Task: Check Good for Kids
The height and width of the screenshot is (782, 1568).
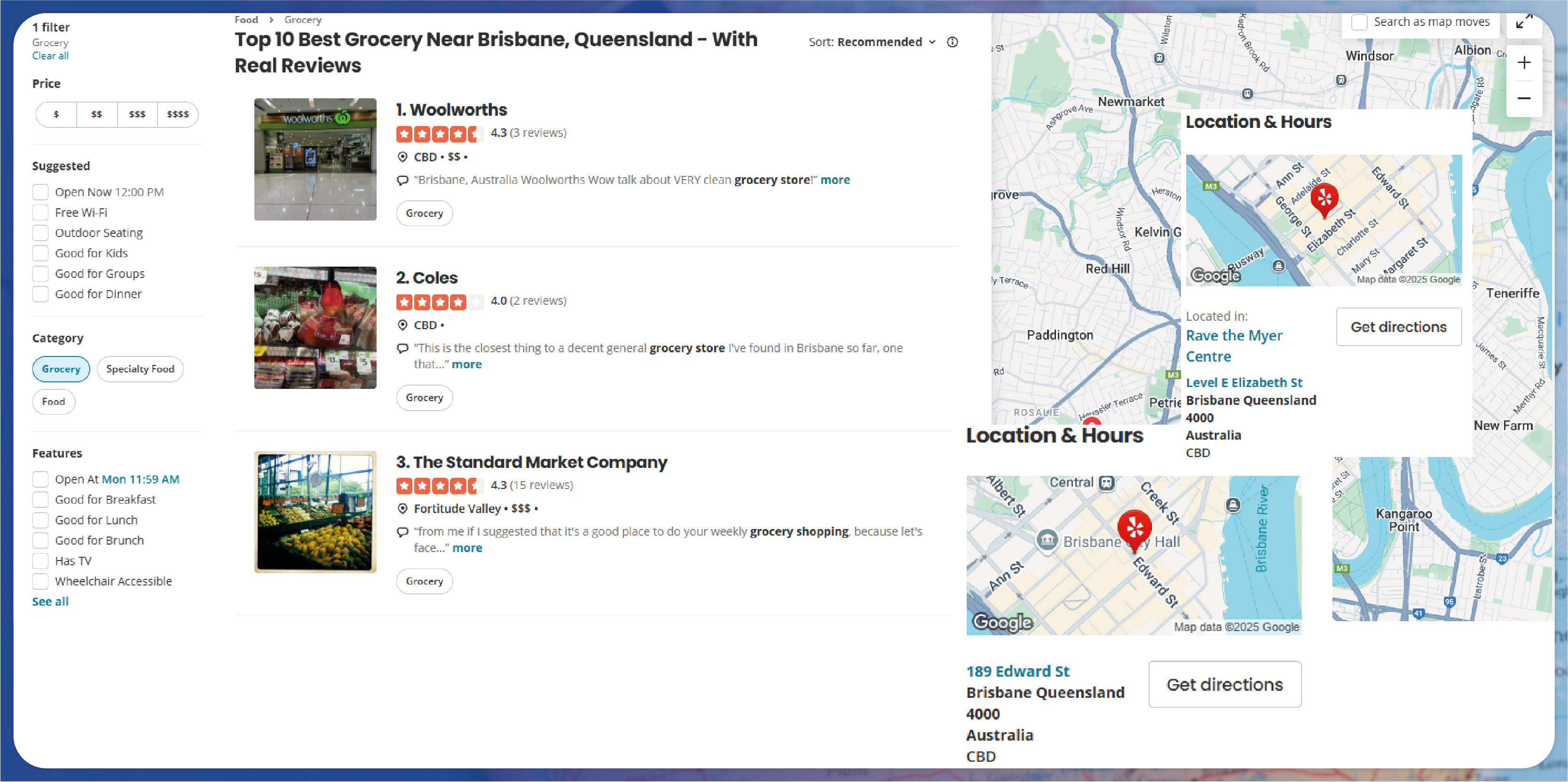Action: point(40,253)
